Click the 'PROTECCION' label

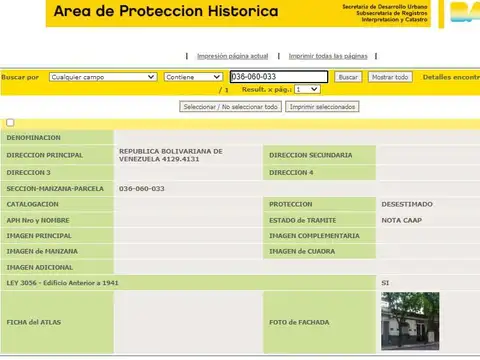[x=291, y=204]
